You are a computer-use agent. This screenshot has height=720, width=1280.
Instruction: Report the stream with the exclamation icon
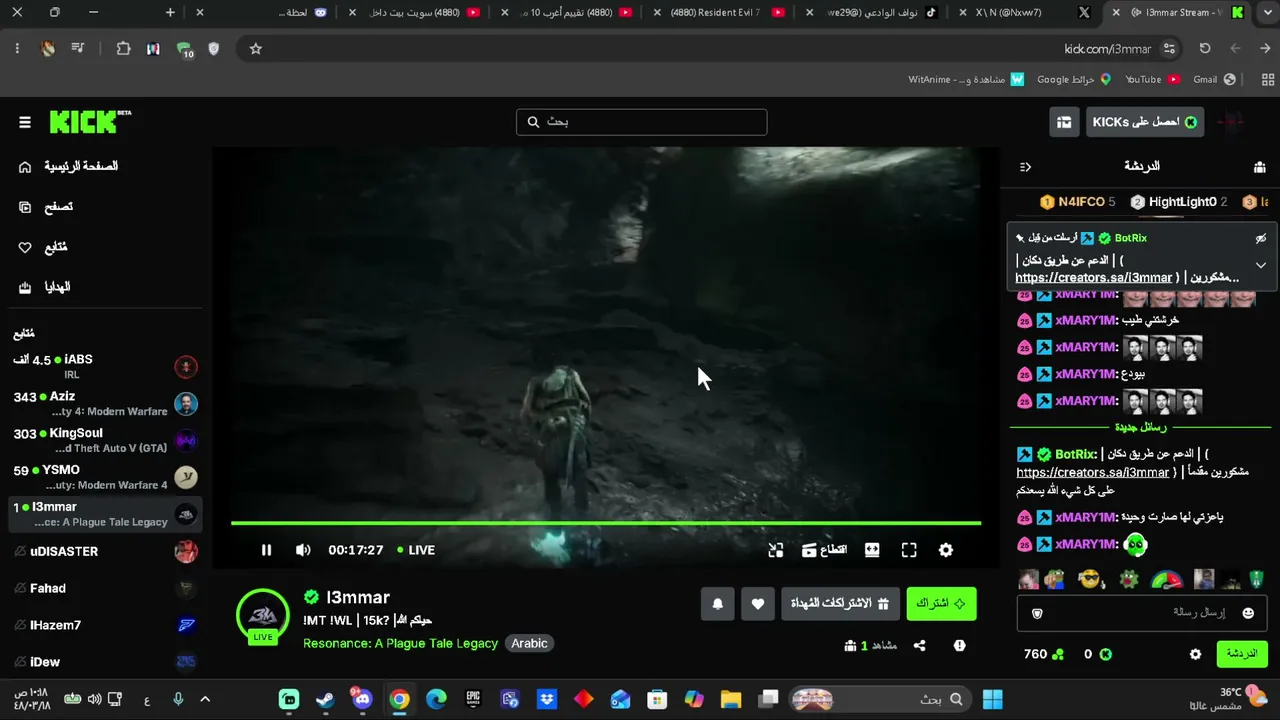click(959, 646)
